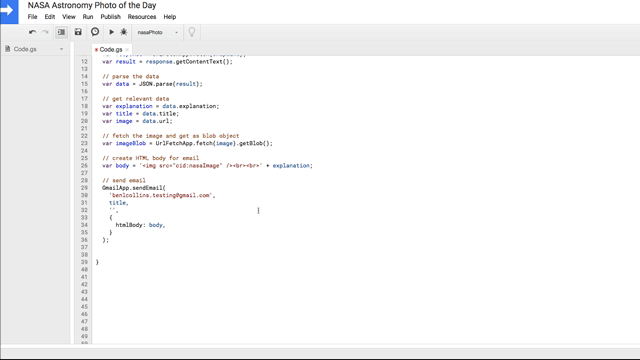The height and width of the screenshot is (360, 640).
Task: Click 'var data = JSON.parse(result);' line
Action: click(x=152, y=84)
